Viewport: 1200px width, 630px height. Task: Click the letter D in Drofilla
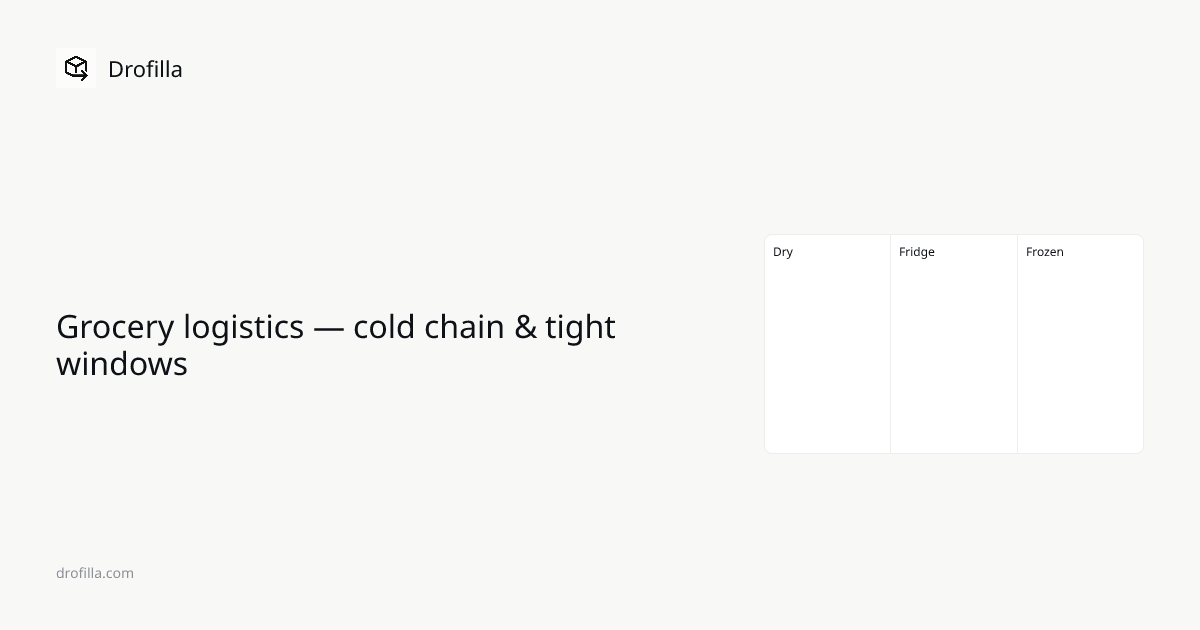[115, 69]
